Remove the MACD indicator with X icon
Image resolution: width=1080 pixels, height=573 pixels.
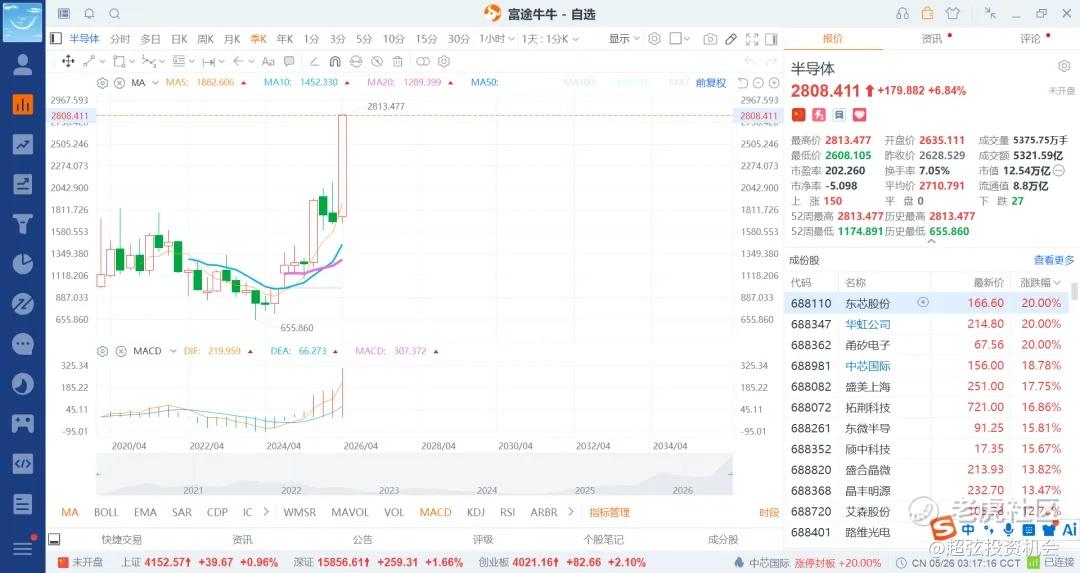pos(121,351)
